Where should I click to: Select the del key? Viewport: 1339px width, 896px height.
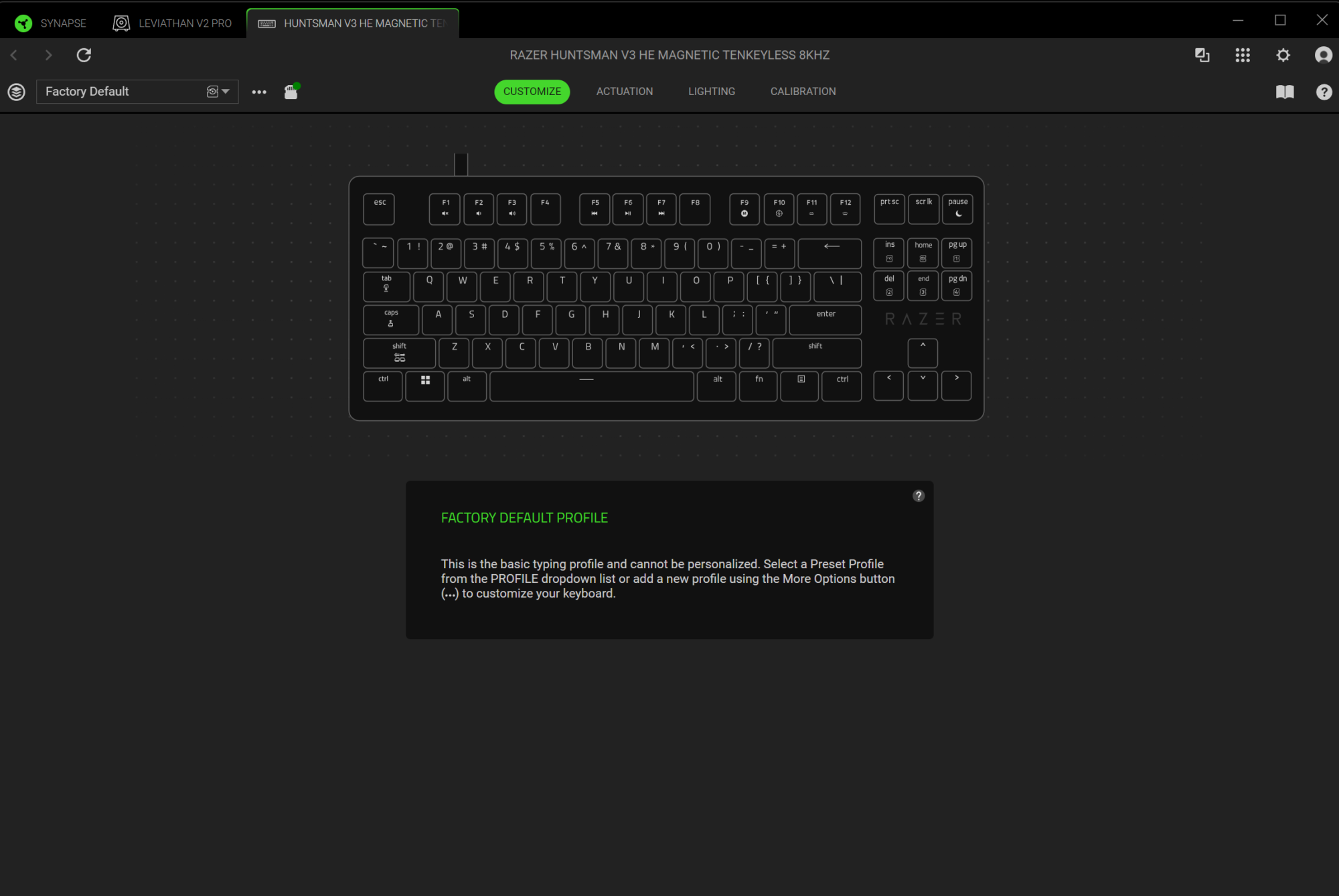click(x=889, y=286)
